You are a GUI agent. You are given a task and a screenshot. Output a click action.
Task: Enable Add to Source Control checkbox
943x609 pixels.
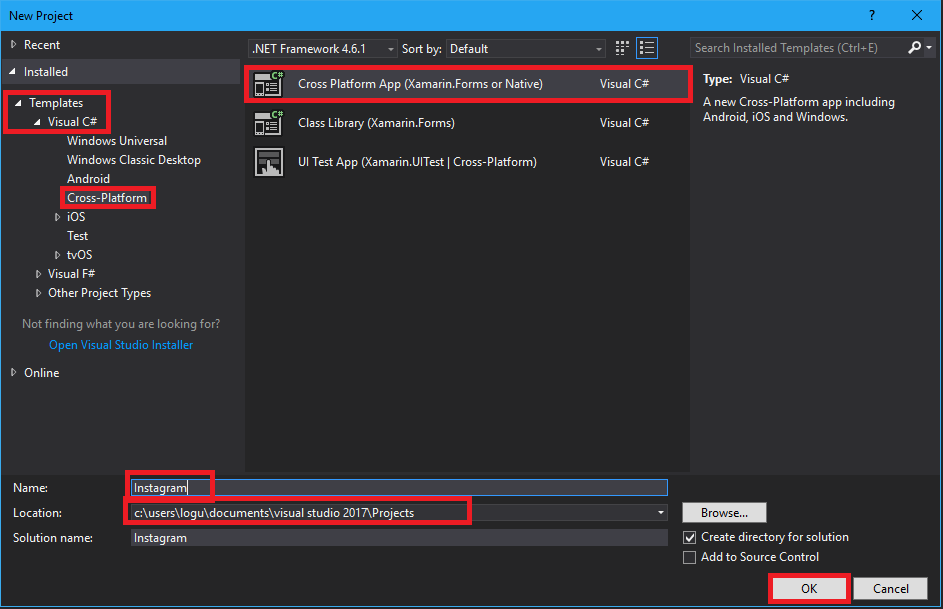(689, 557)
